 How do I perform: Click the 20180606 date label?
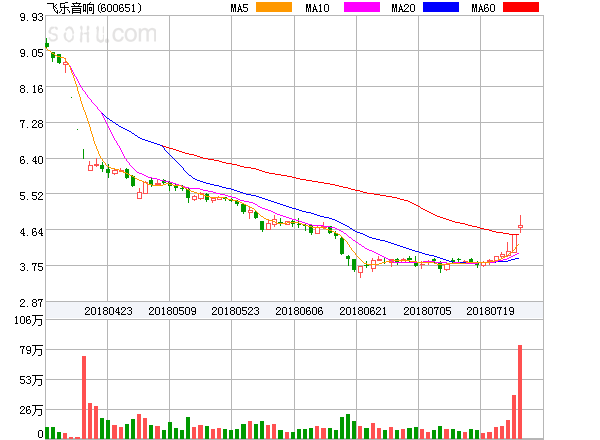point(299,311)
